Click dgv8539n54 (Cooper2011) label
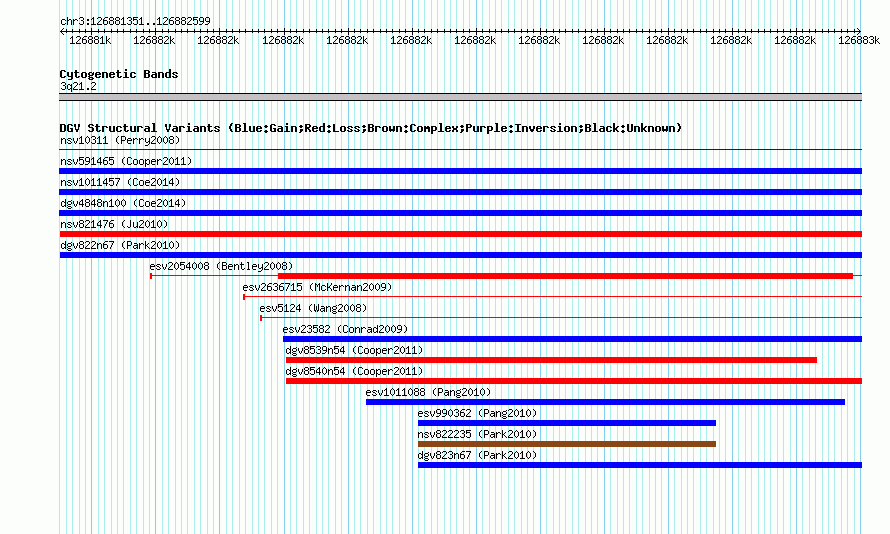 (x=354, y=350)
